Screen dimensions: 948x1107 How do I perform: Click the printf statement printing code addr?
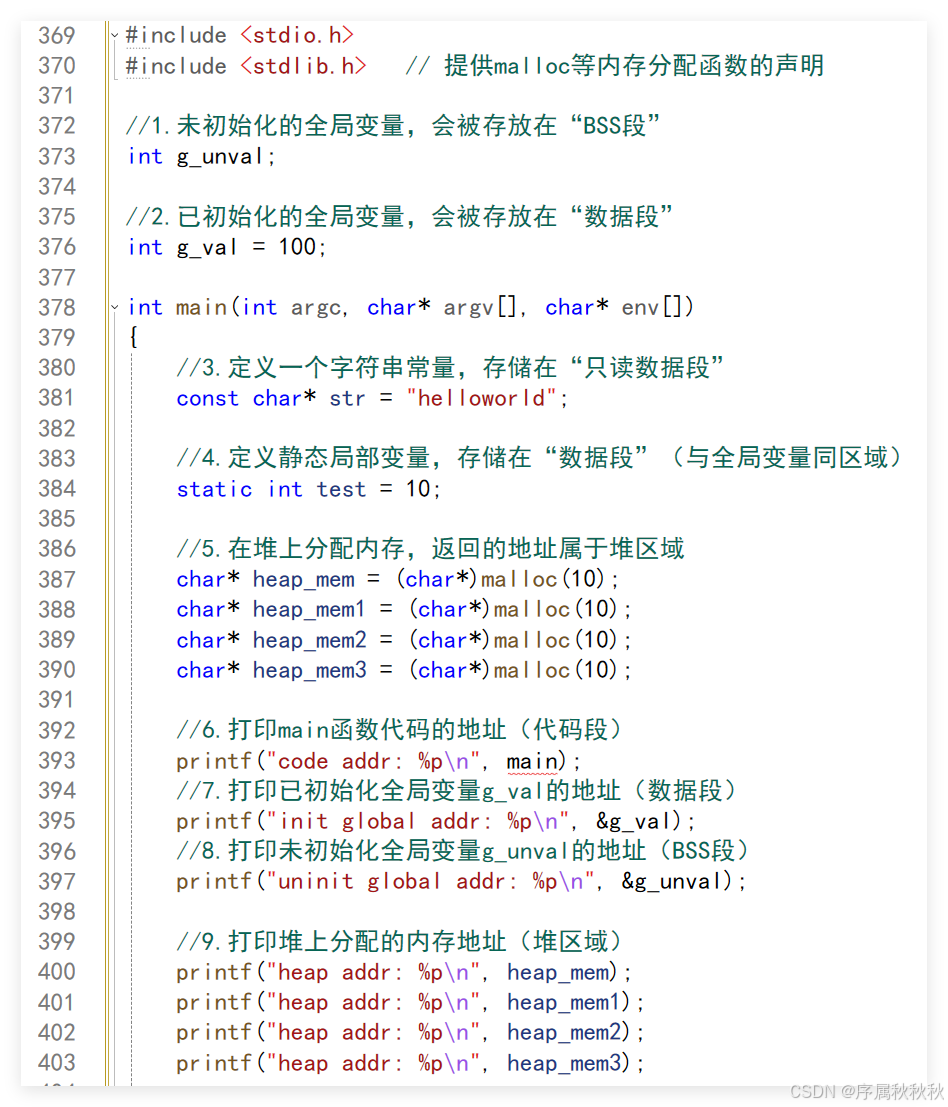point(350,761)
